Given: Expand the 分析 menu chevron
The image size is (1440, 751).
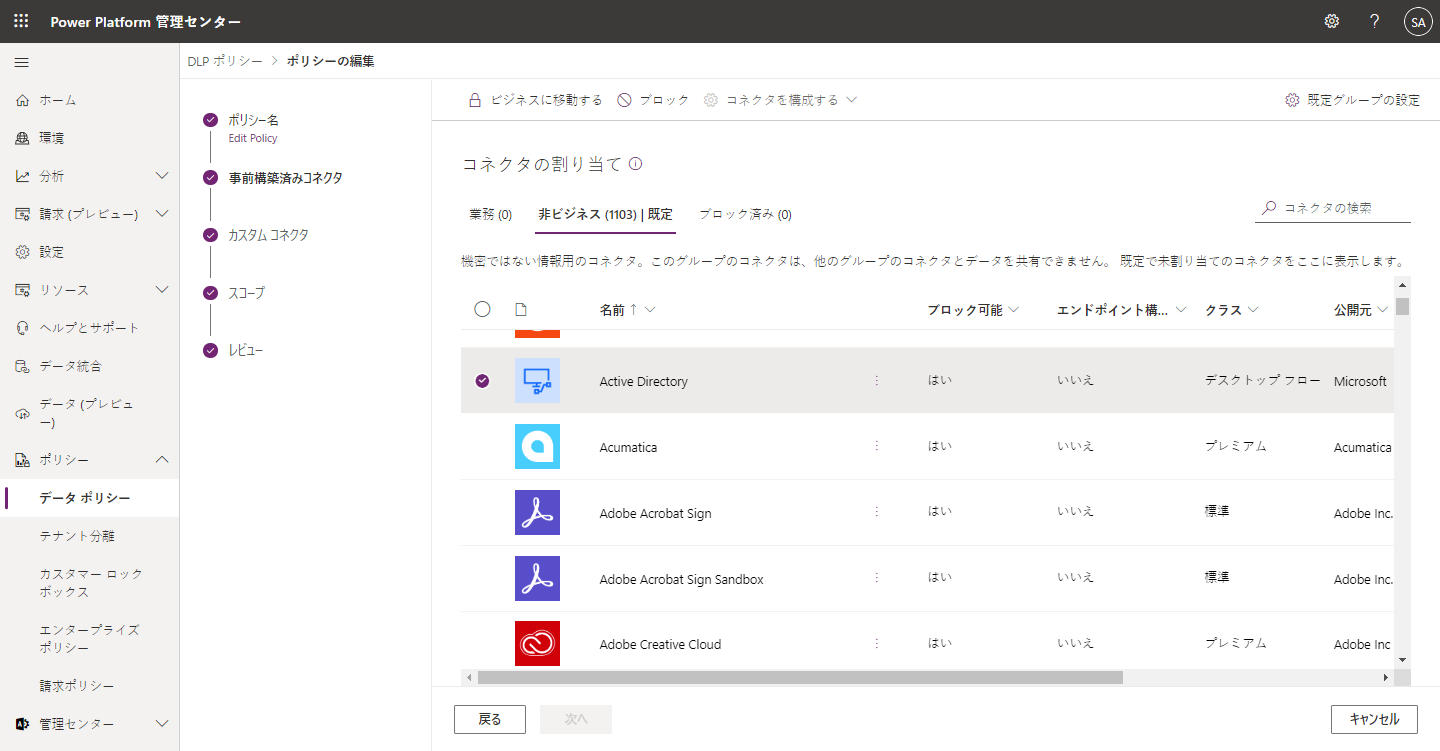Looking at the screenshot, I should [x=163, y=176].
